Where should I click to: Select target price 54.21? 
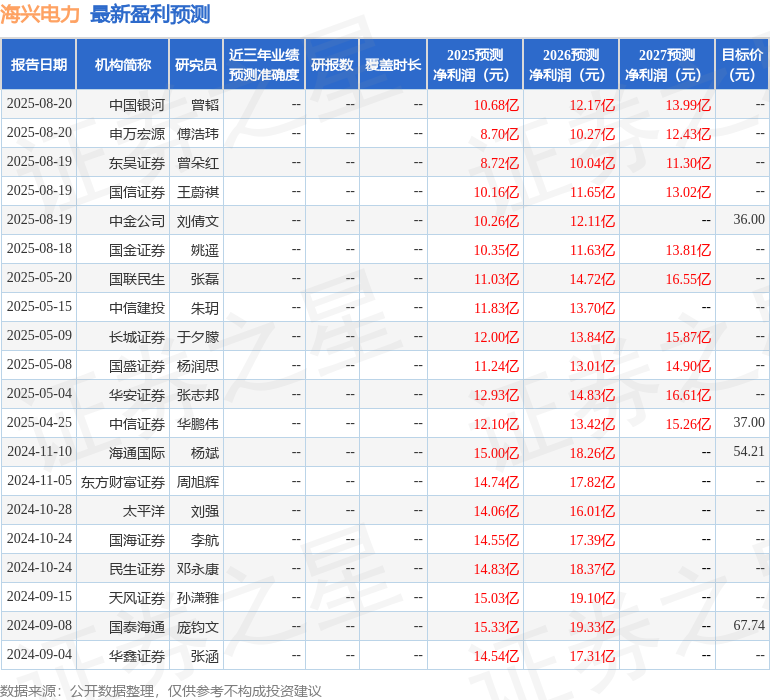[749, 451]
